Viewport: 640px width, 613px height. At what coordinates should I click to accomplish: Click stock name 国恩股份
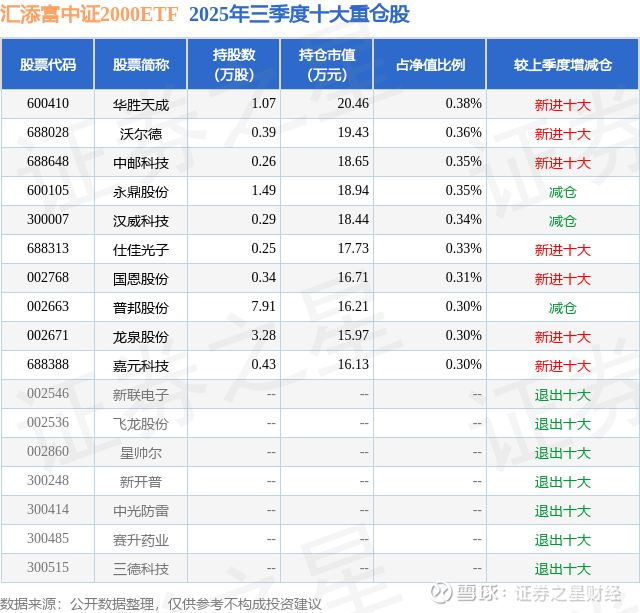click(x=141, y=279)
